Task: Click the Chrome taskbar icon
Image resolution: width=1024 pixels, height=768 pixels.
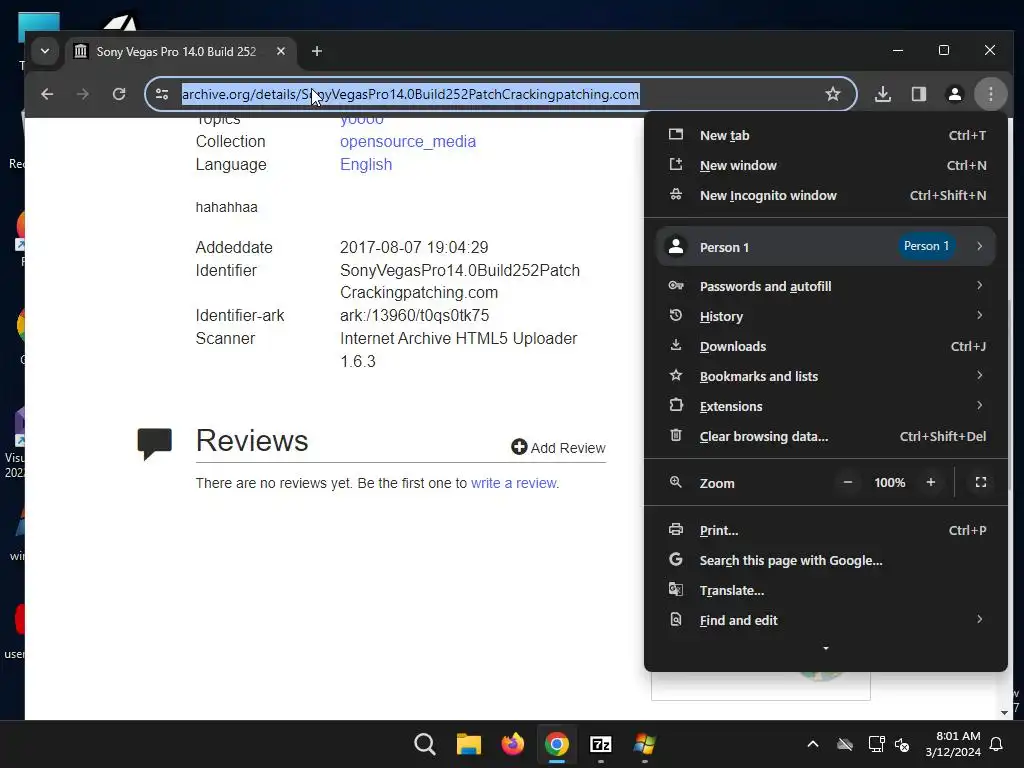Action: (x=556, y=744)
